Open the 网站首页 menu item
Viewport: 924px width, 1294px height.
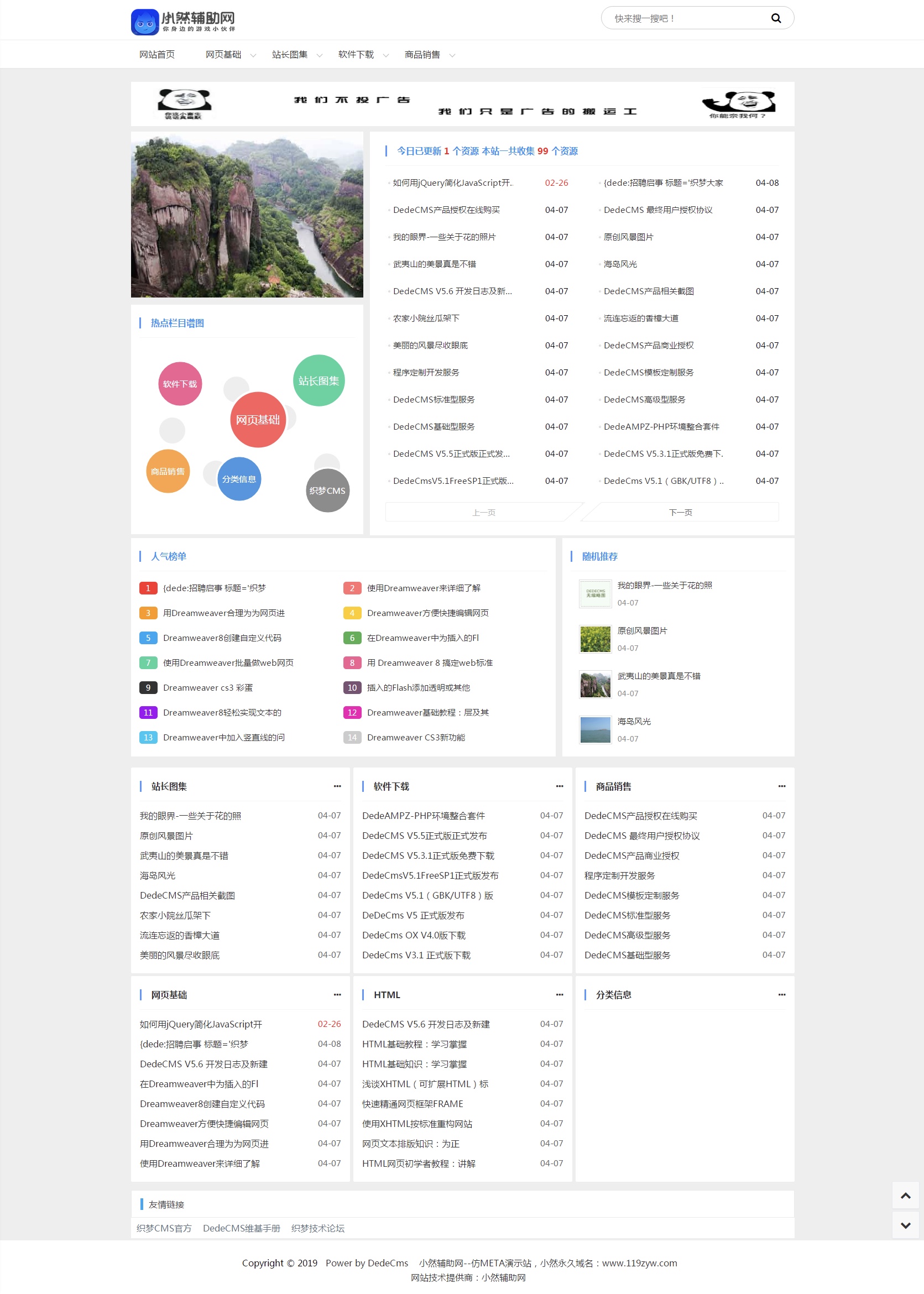[x=157, y=55]
